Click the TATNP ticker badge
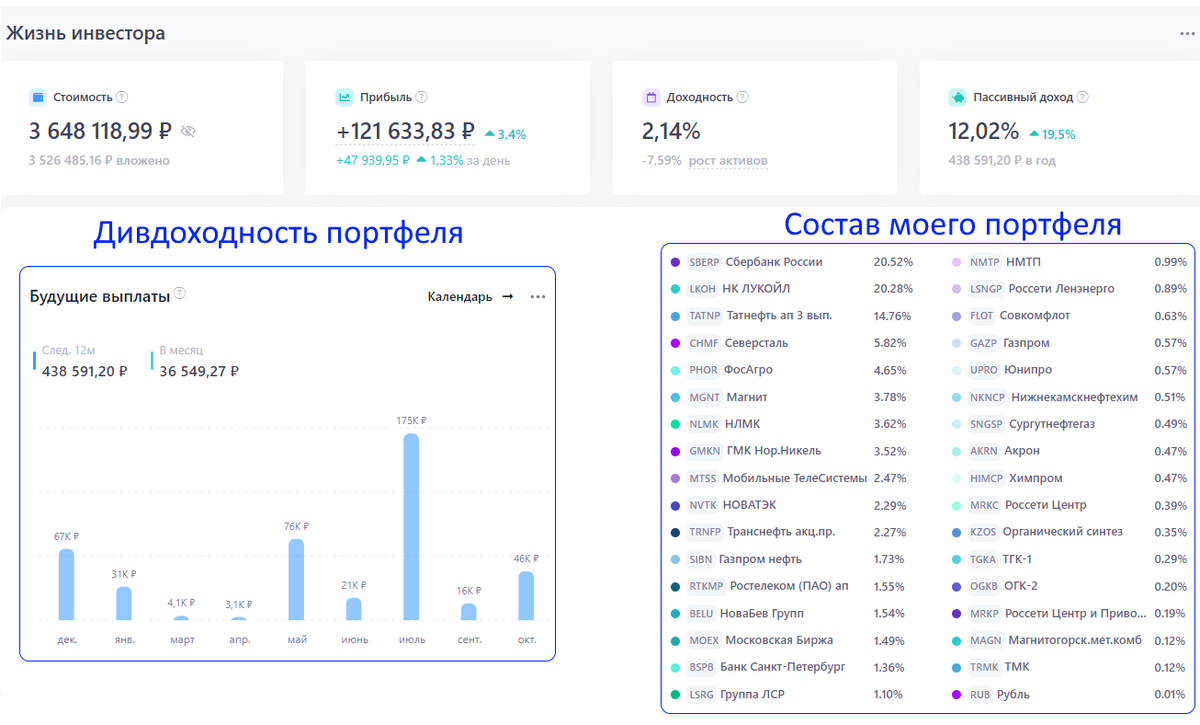This screenshot has width=1200, height=725. pos(704,316)
